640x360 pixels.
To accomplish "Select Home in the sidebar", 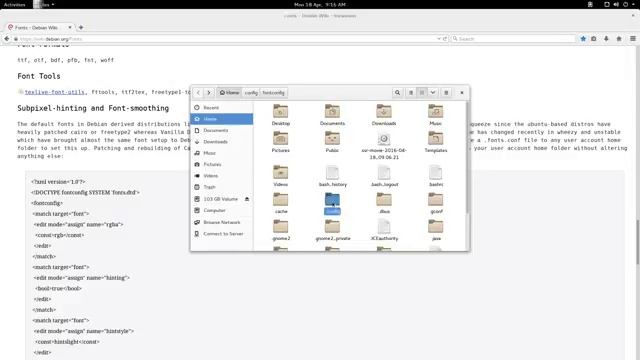I will pyautogui.click(x=222, y=119).
